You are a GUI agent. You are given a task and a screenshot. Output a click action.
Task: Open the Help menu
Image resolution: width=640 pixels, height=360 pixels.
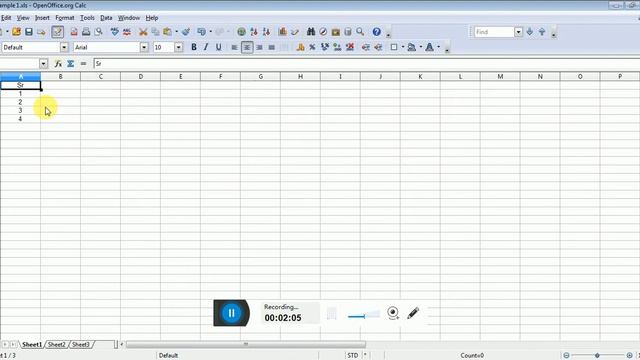tap(152, 18)
